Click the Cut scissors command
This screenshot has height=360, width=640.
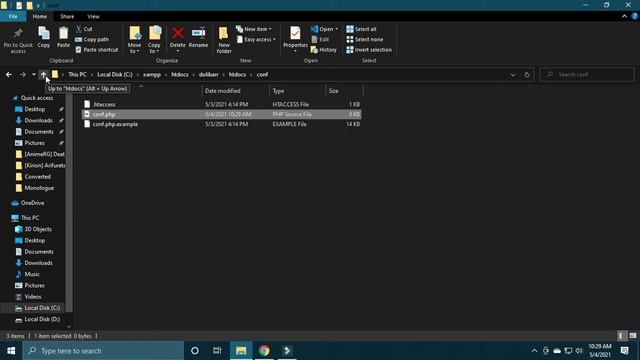[84, 29]
